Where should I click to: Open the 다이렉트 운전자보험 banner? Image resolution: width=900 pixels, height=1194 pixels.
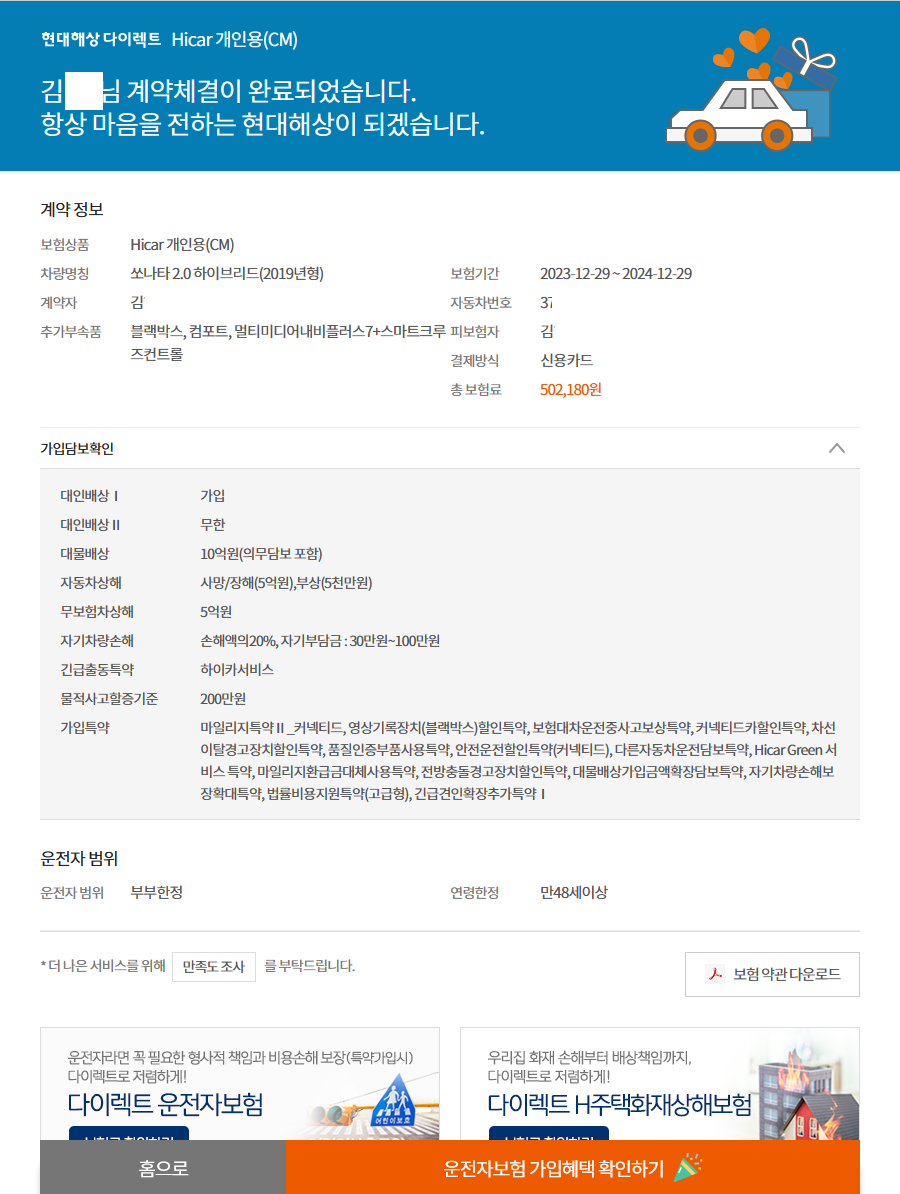(x=240, y=1084)
